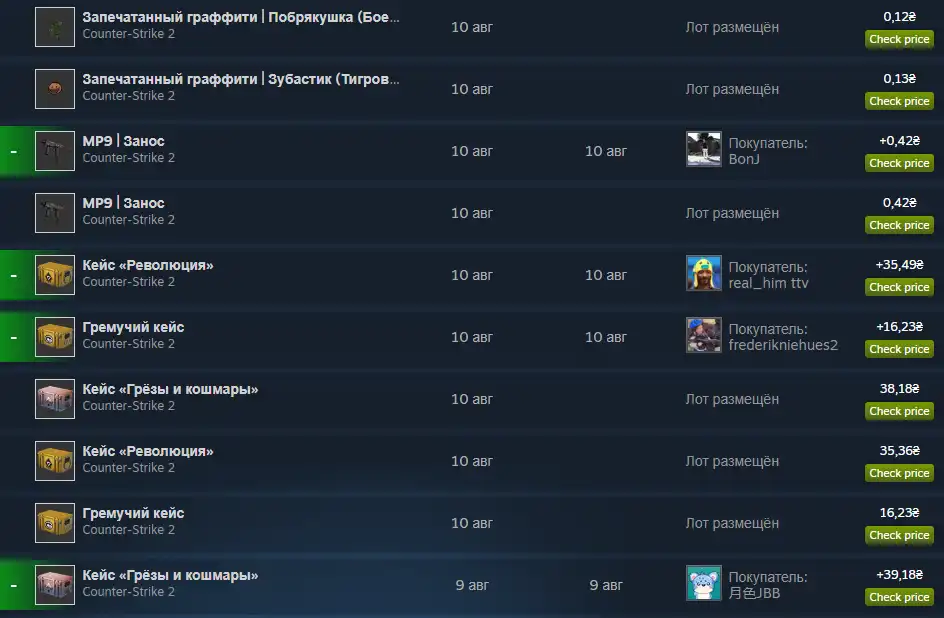Check price for the 38,18₴ Грёзы и кошмары listing

[x=899, y=411]
